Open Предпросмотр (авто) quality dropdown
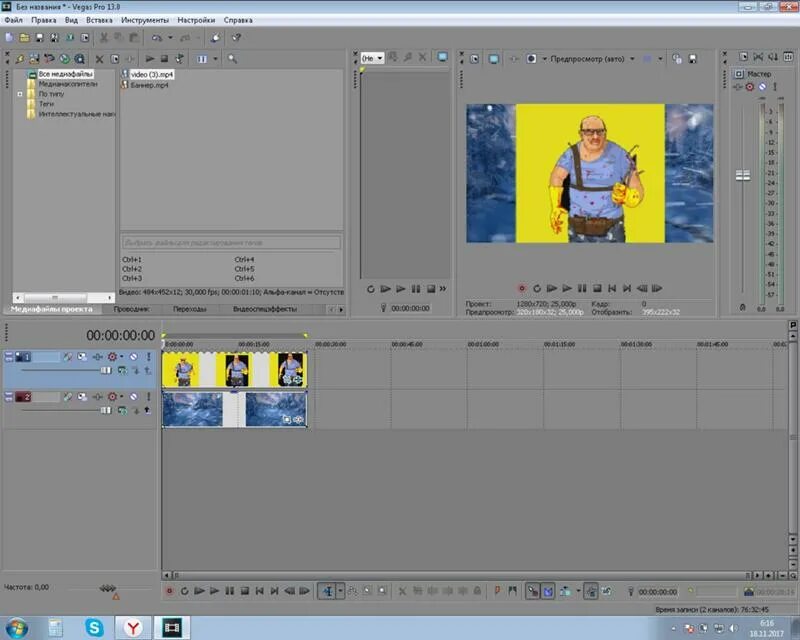This screenshot has height=640, width=800. [x=632, y=59]
